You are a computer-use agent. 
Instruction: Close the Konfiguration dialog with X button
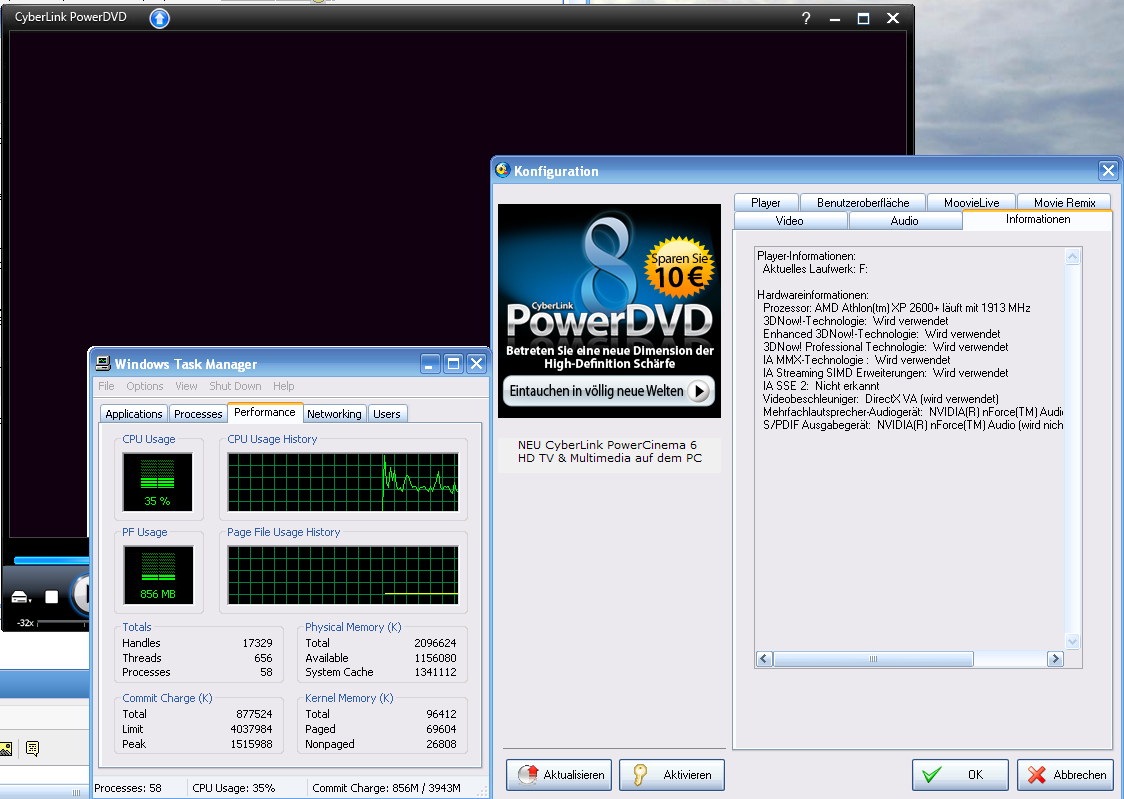click(x=1108, y=171)
